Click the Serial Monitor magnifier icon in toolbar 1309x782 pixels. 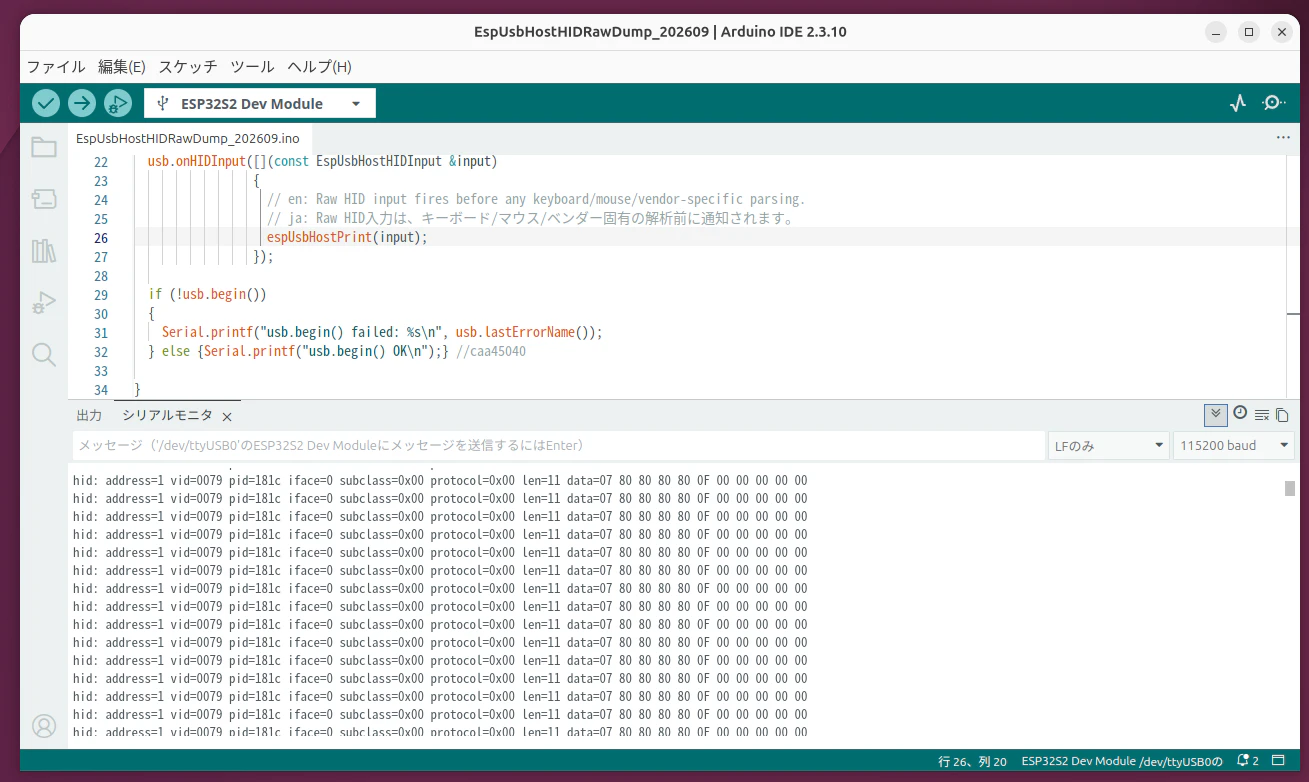pos(1274,103)
